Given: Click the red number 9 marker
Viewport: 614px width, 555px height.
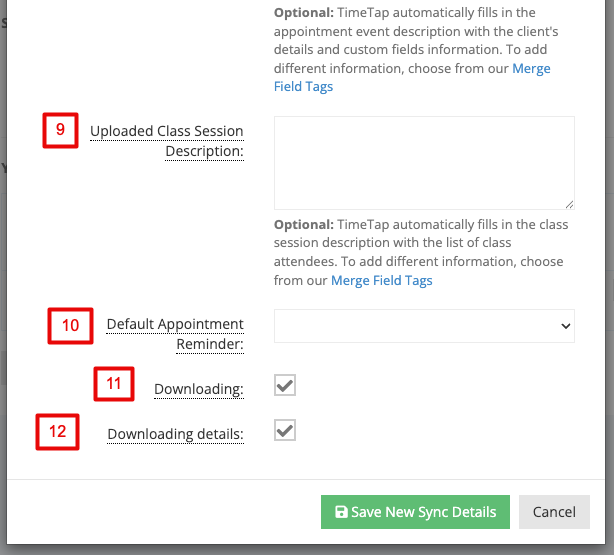Looking at the screenshot, I should [x=60, y=130].
